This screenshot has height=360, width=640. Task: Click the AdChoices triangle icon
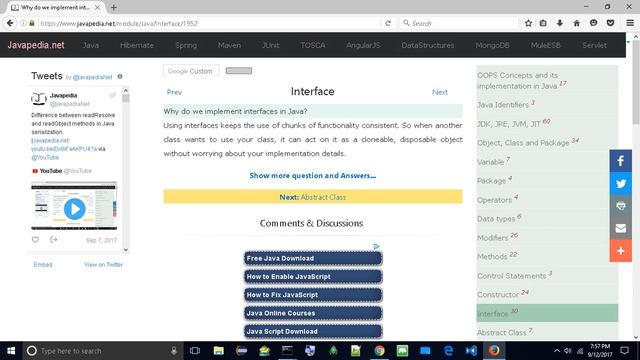click(x=376, y=247)
